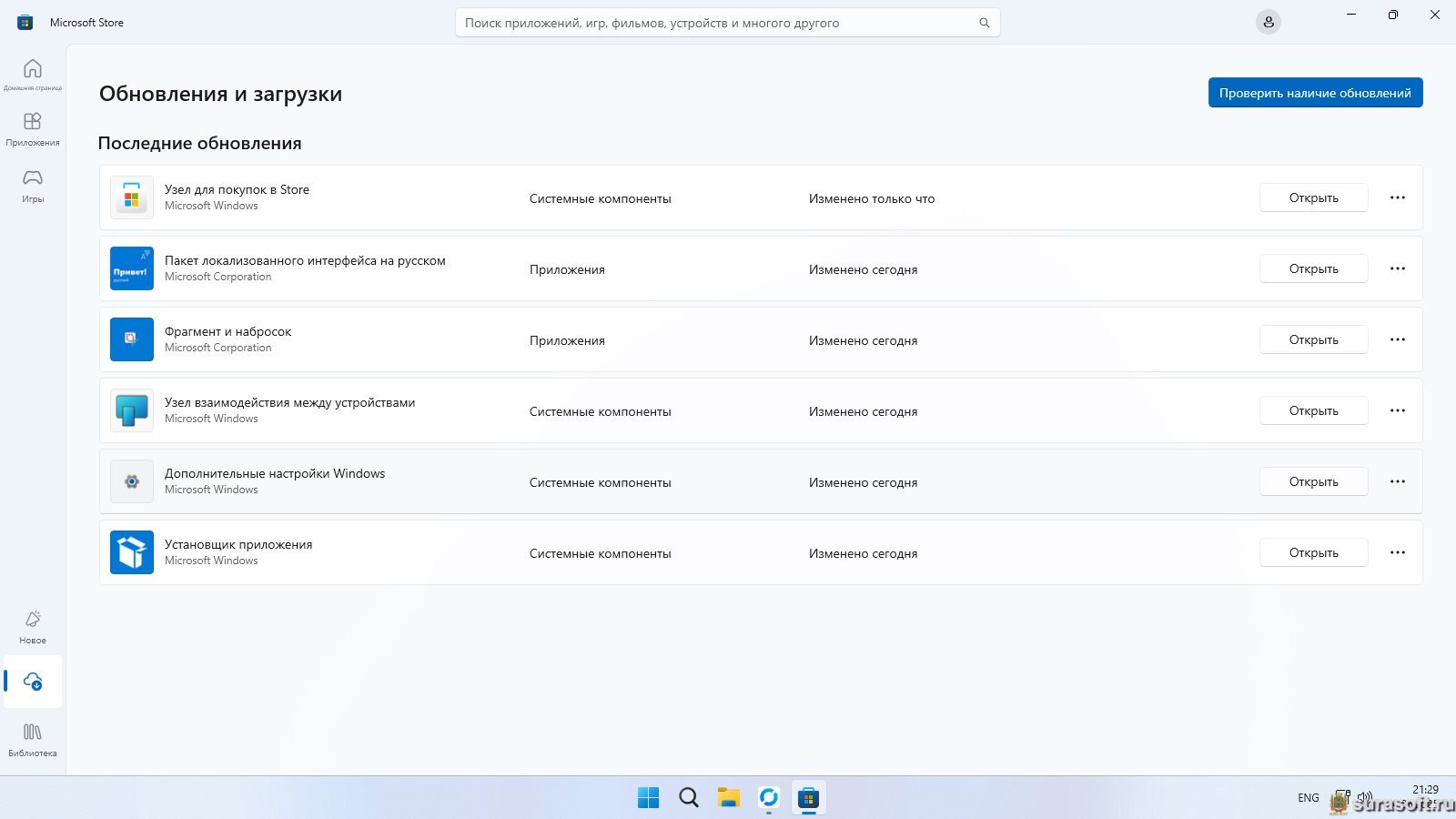Image resolution: width=1456 pixels, height=819 pixels.
Task: Launch File Explorer from the taskbar
Action: coord(728,798)
